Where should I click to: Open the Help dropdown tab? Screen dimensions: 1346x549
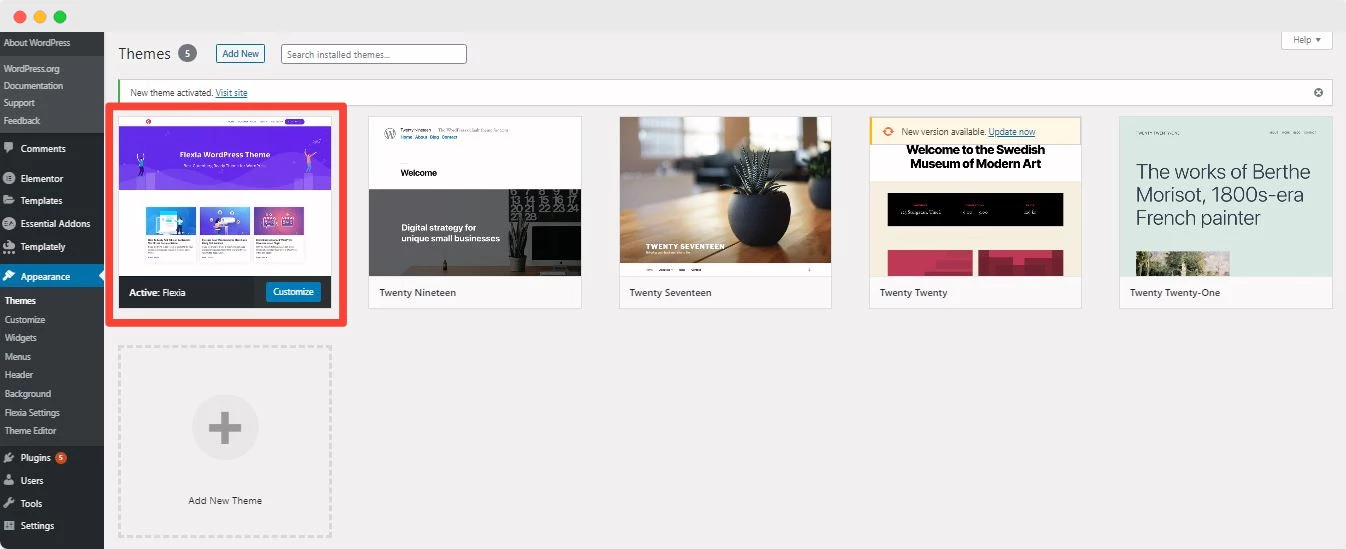pos(1306,40)
